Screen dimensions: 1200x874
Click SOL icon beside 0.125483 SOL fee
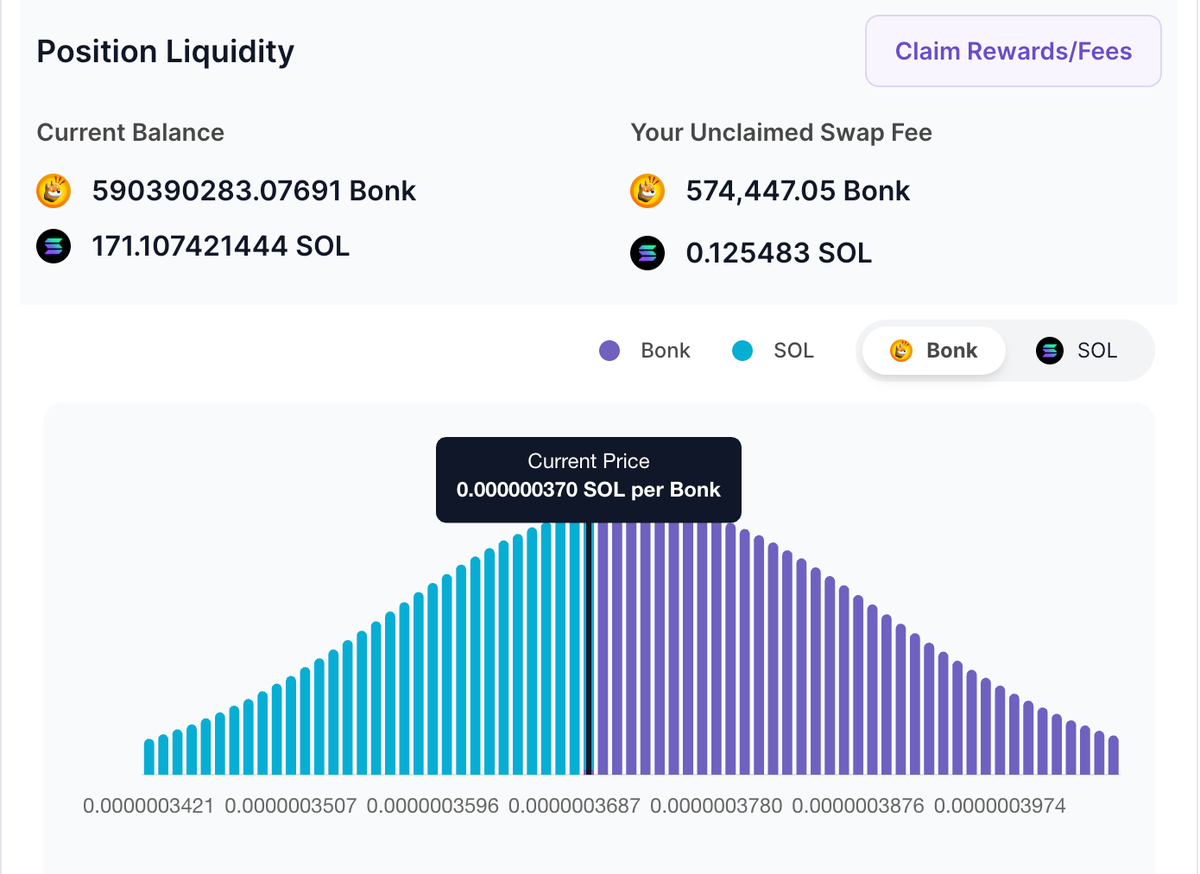point(648,254)
